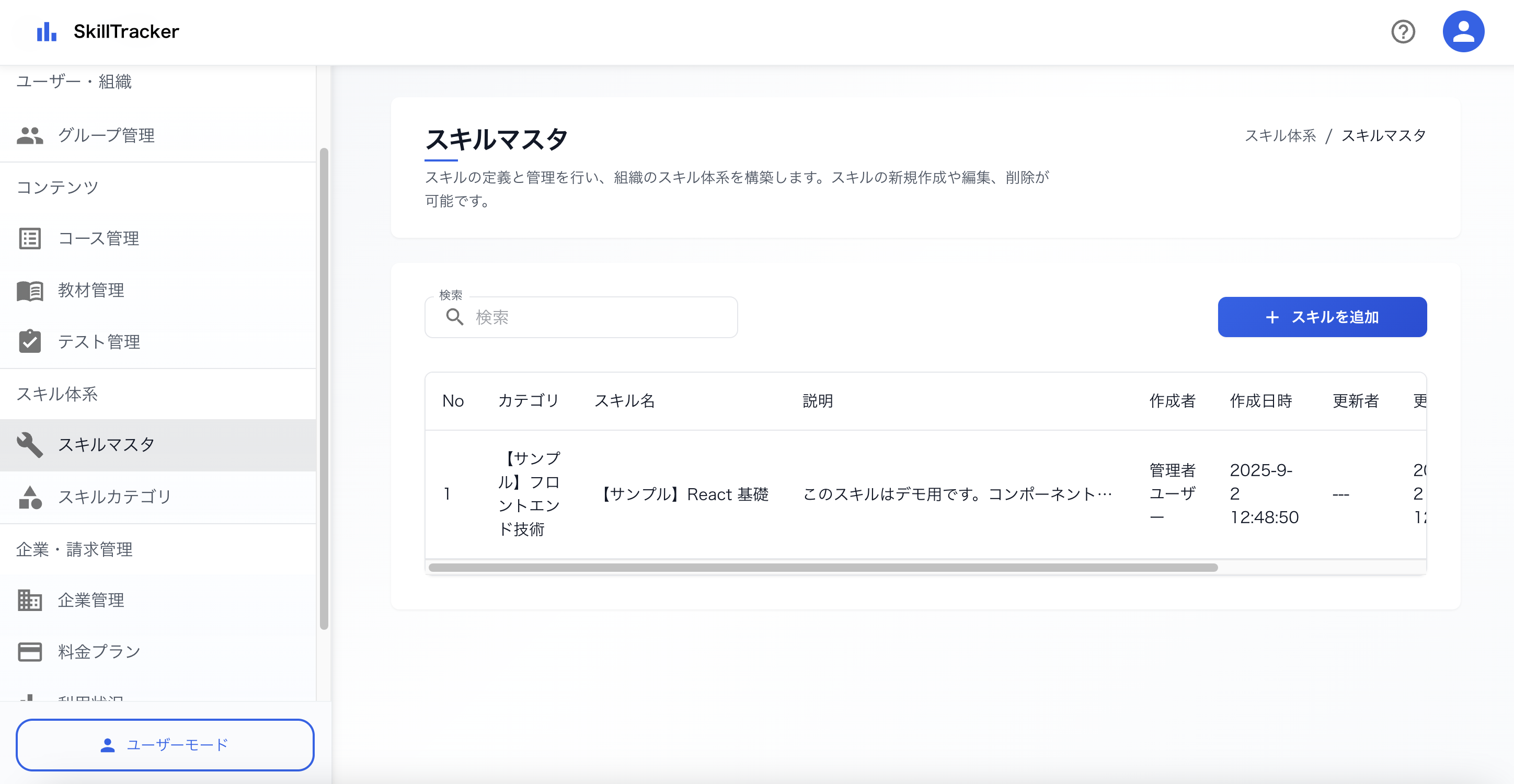Select the グループ管理 people icon

(30, 136)
